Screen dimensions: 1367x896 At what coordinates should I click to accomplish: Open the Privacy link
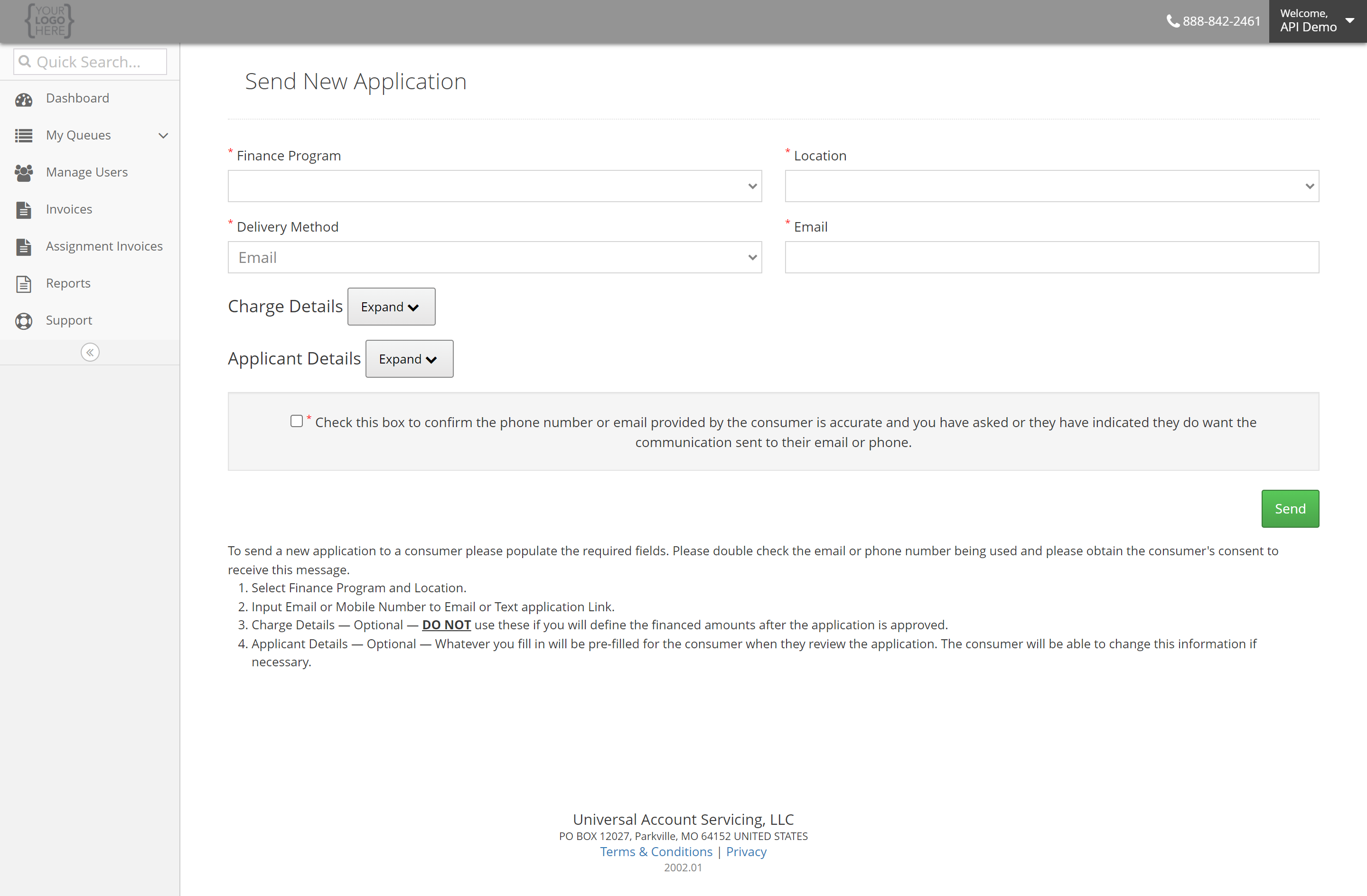(x=746, y=852)
